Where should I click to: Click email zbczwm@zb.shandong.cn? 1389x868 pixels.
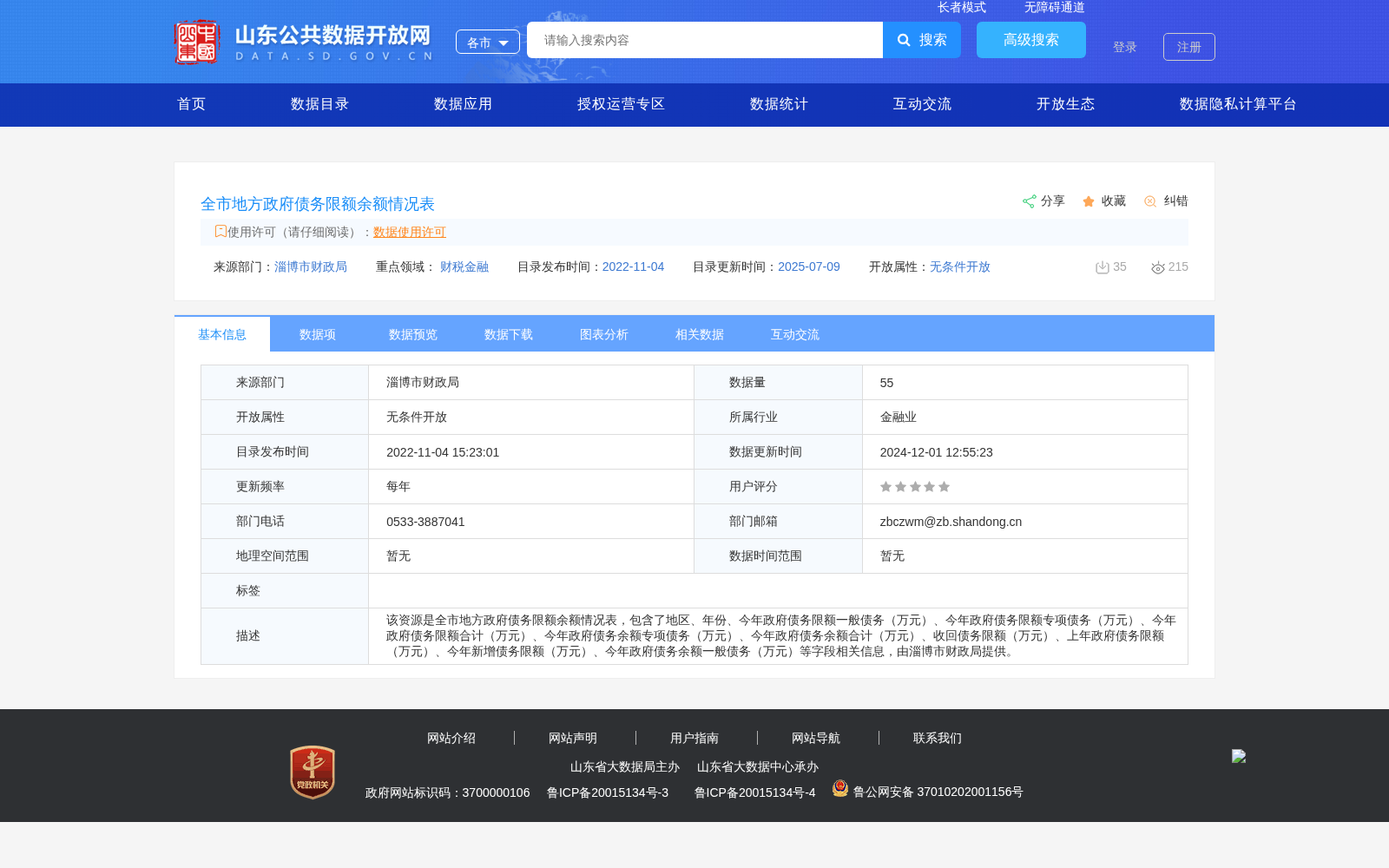(x=951, y=522)
